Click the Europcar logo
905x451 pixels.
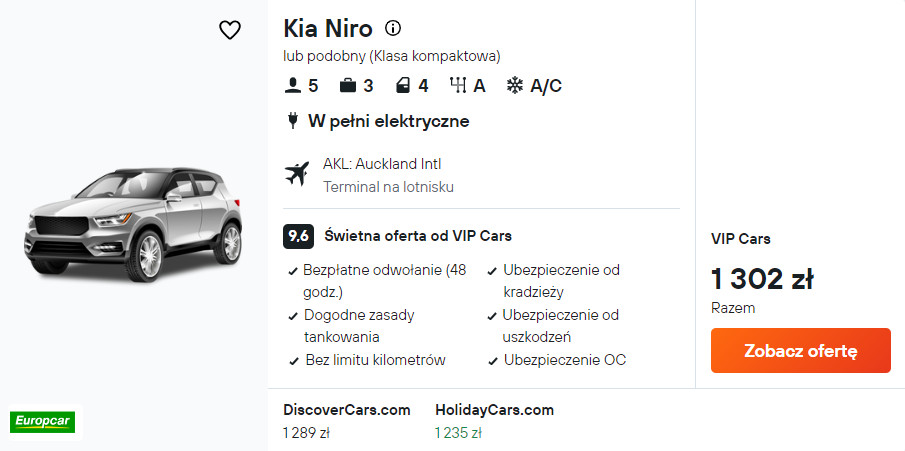coord(42,421)
